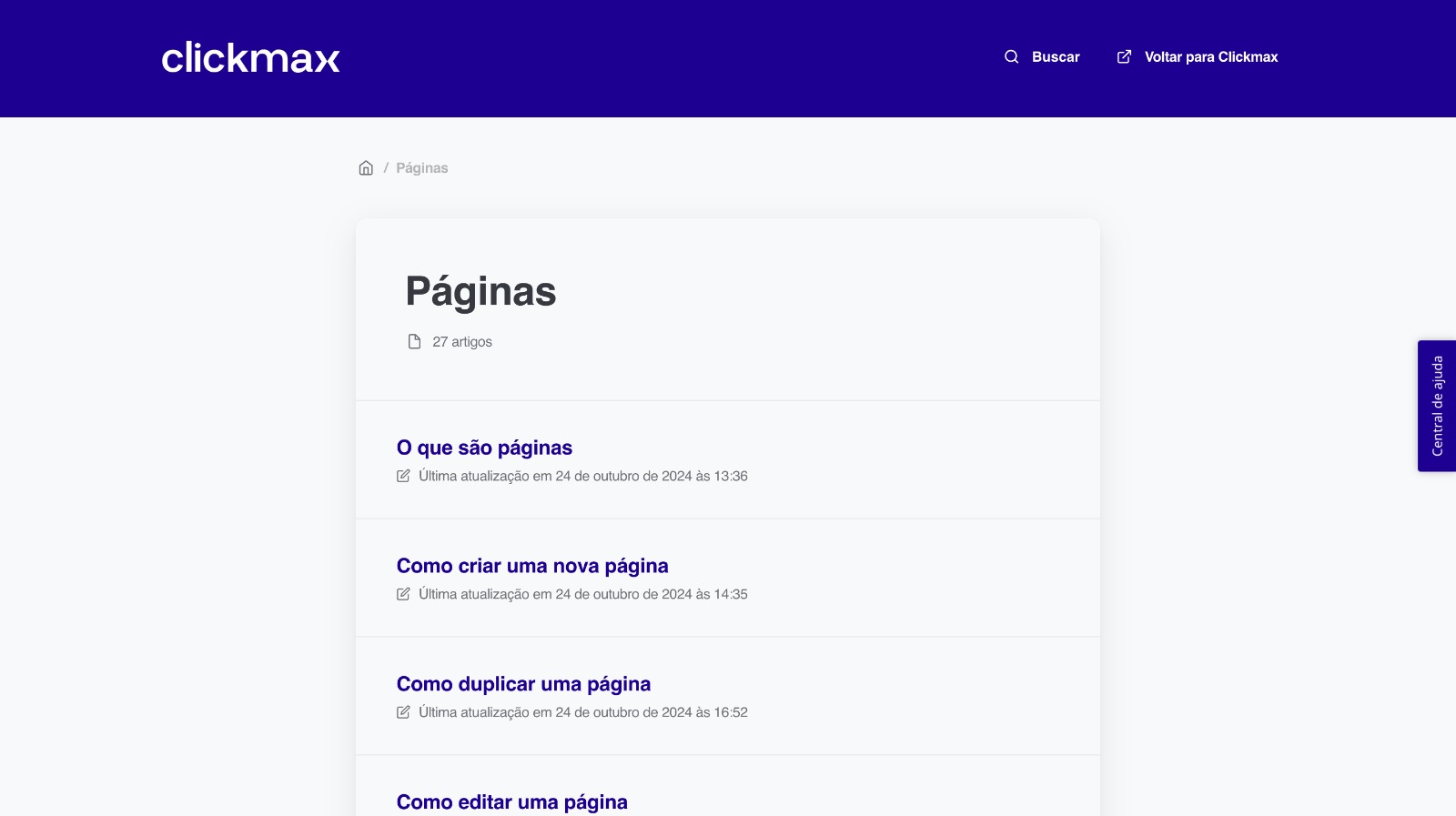The width and height of the screenshot is (1456, 816).
Task: Click the edit icon under 'Como criar uma nova página'
Action: pyautogui.click(x=403, y=594)
